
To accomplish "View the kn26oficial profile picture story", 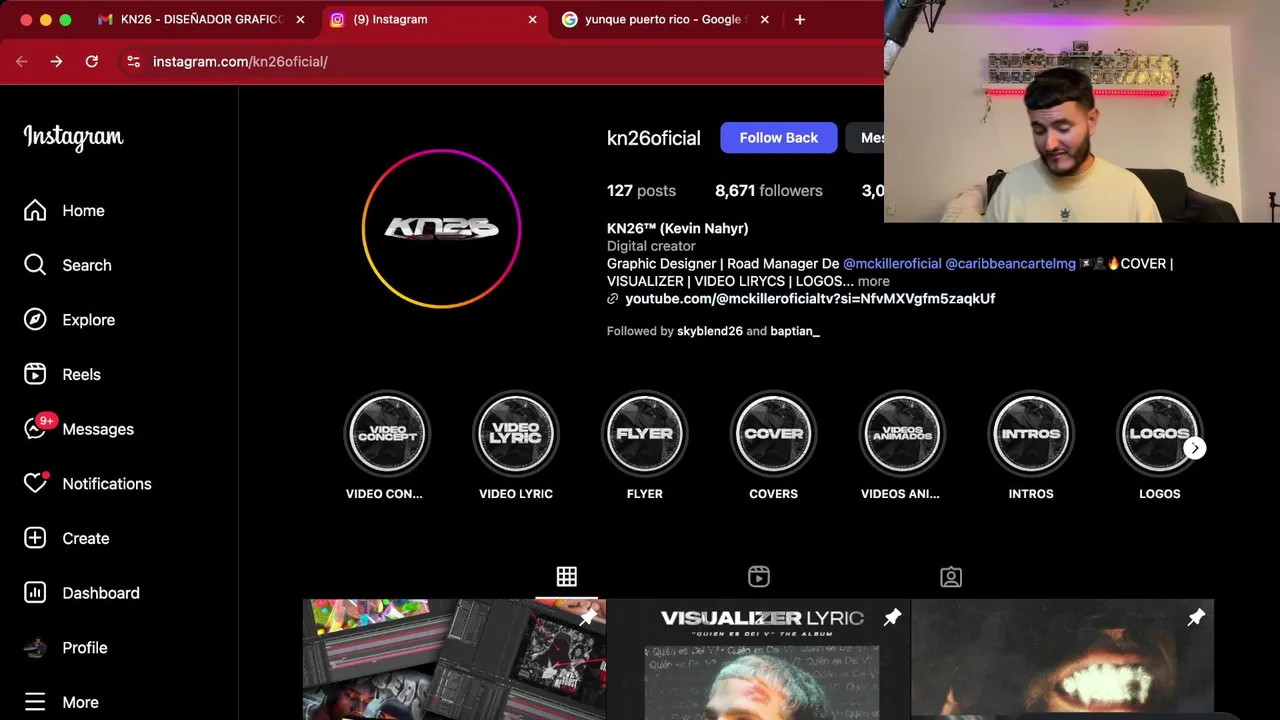I will pyautogui.click(x=441, y=228).
